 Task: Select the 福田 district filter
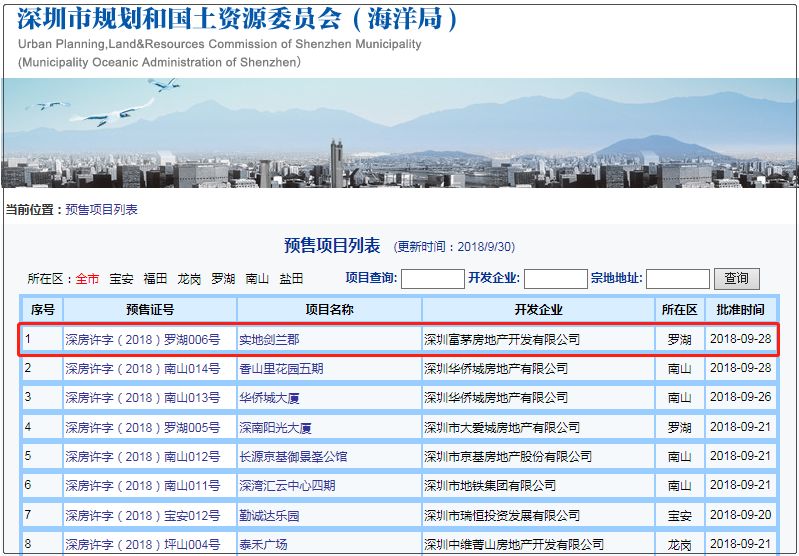pyautogui.click(x=155, y=279)
